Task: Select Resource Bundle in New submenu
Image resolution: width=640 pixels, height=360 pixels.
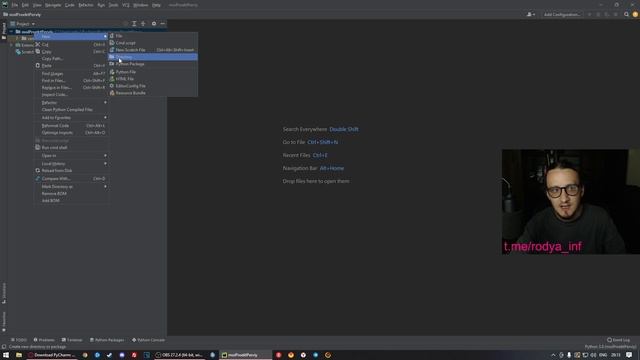Action: (153, 93)
